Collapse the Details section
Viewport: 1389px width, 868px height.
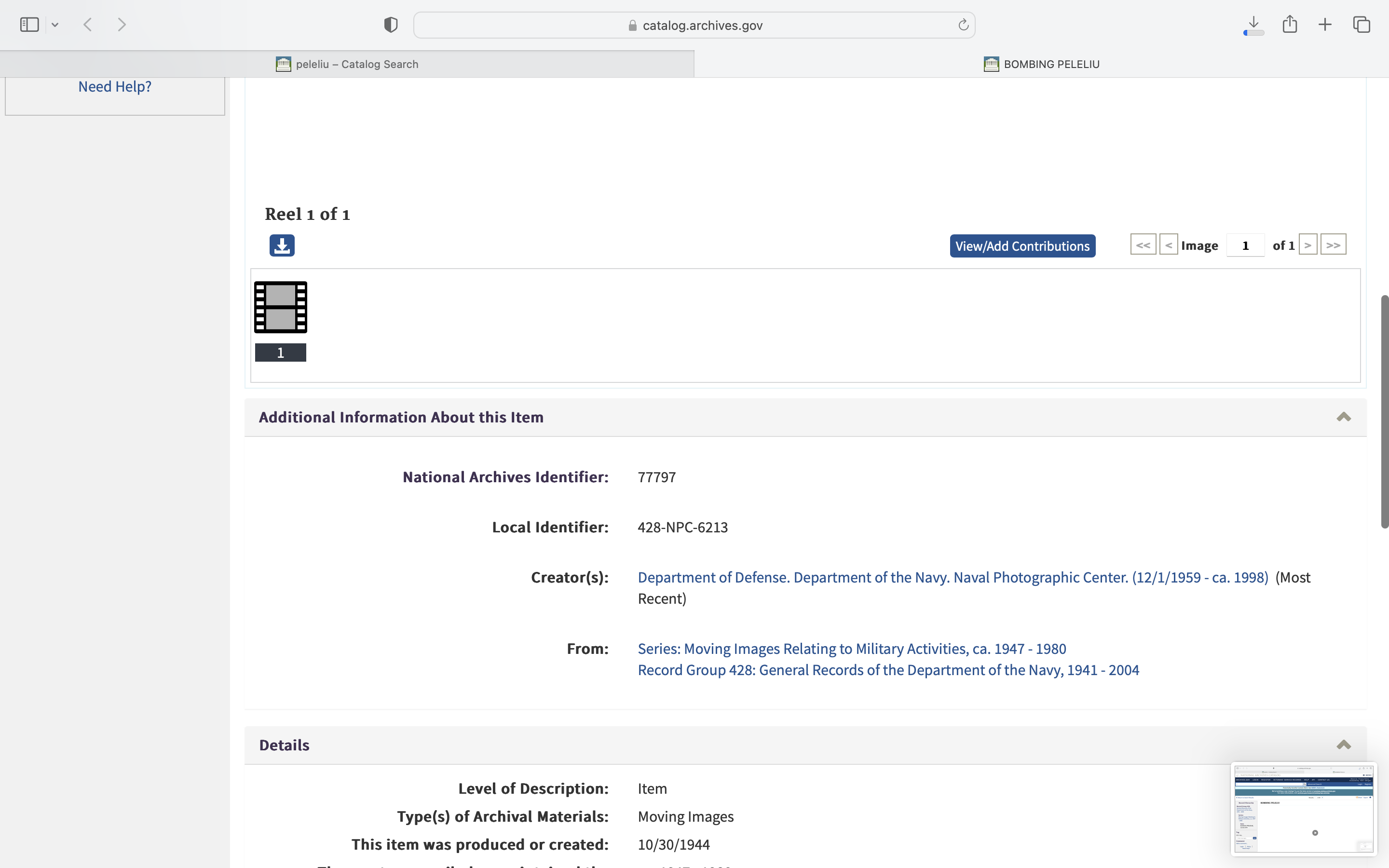1343,745
